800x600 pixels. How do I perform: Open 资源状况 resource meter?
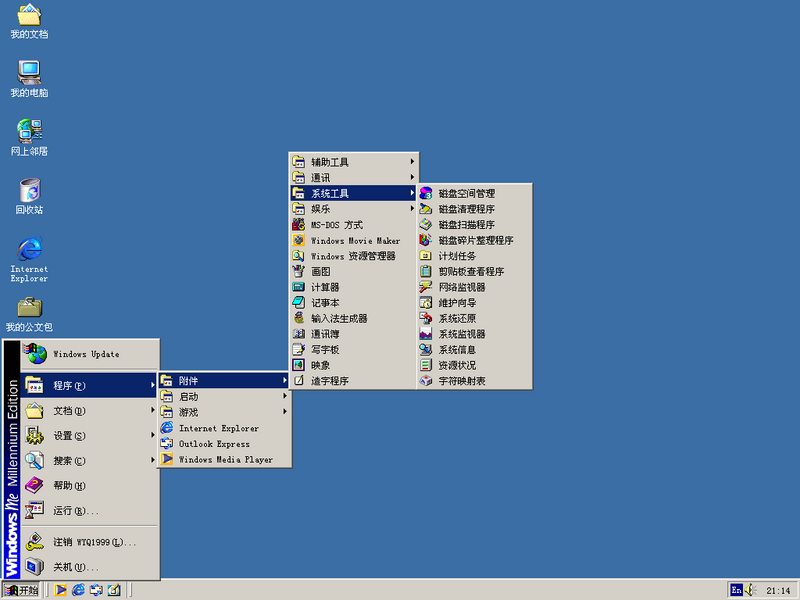(474, 365)
